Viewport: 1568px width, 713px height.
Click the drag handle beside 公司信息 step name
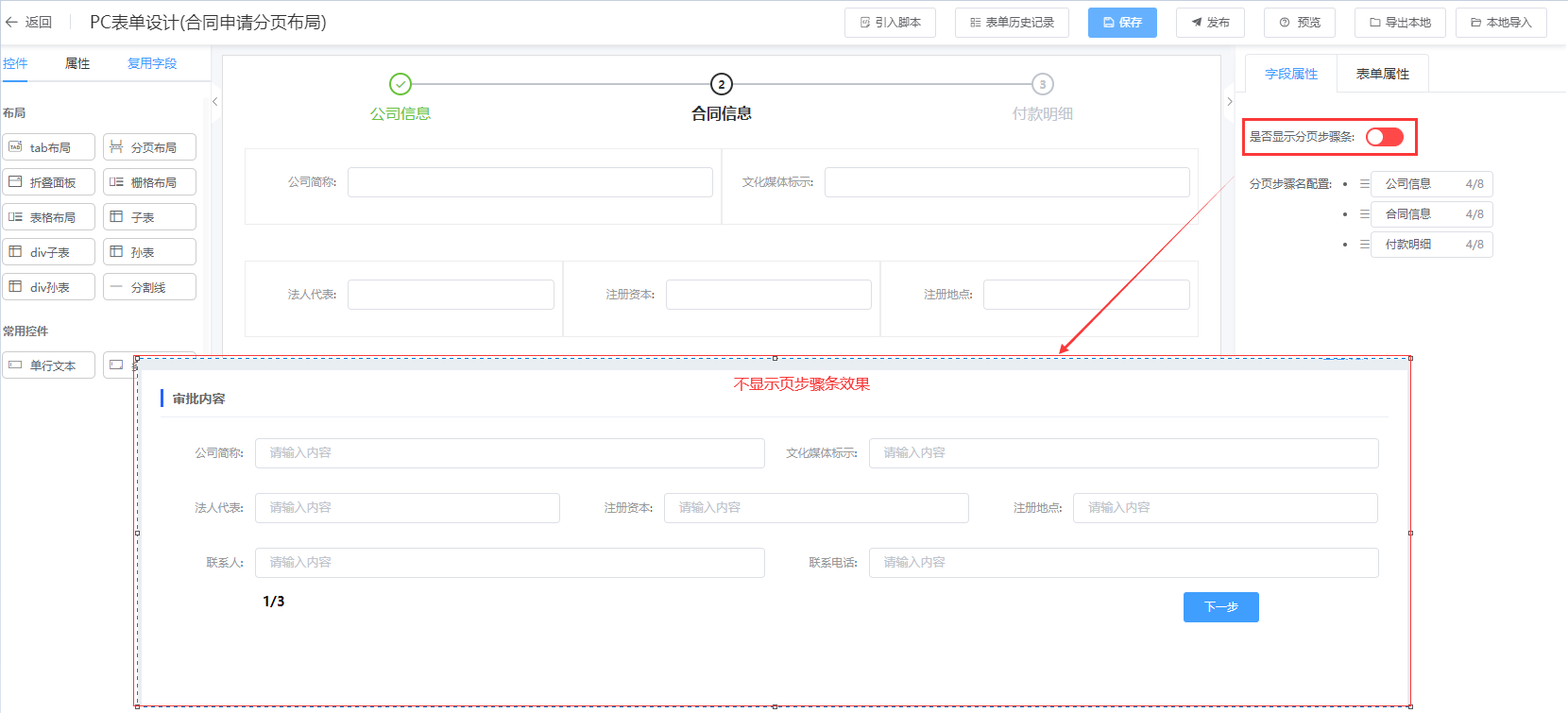pyautogui.click(x=1364, y=184)
